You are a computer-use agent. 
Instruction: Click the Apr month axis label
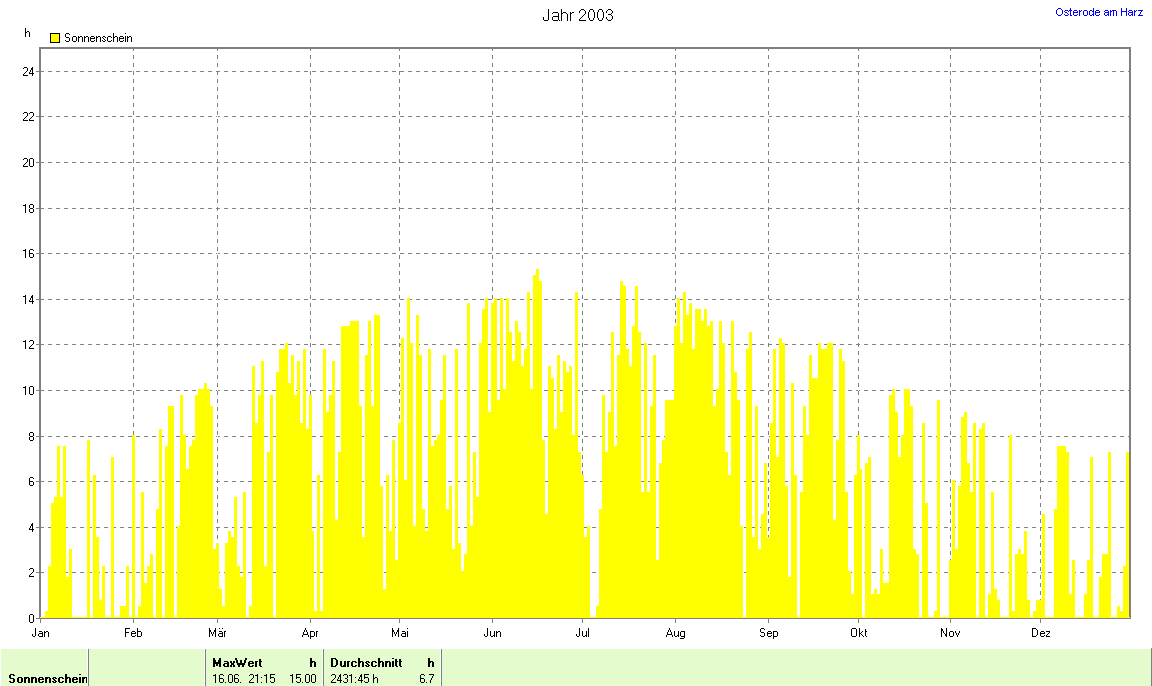coord(309,633)
